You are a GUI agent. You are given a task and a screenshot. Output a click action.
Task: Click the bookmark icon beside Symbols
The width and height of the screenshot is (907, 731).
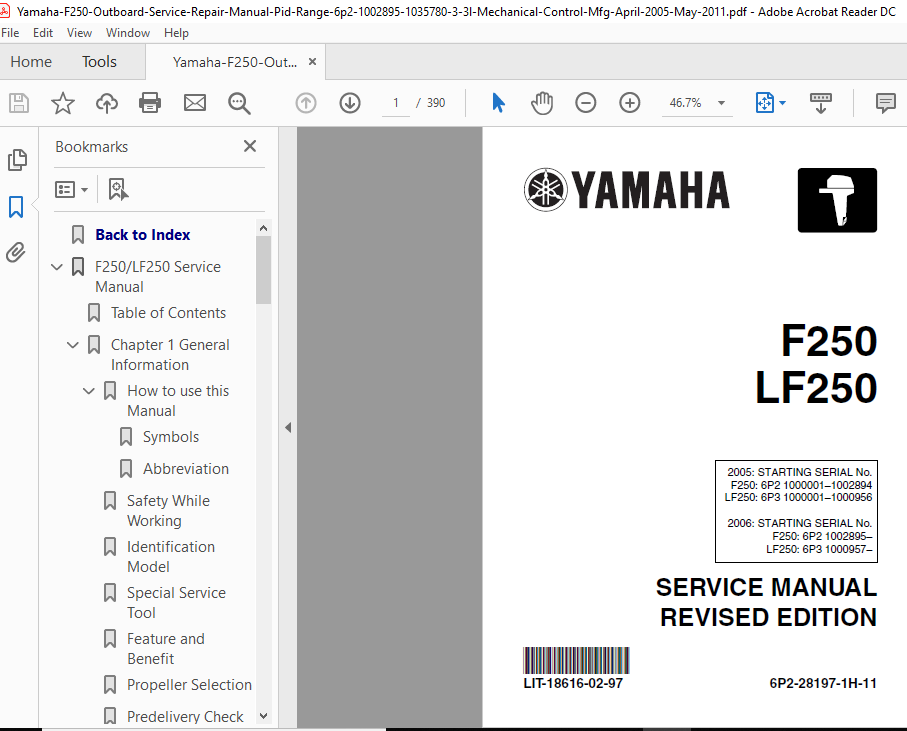(126, 437)
